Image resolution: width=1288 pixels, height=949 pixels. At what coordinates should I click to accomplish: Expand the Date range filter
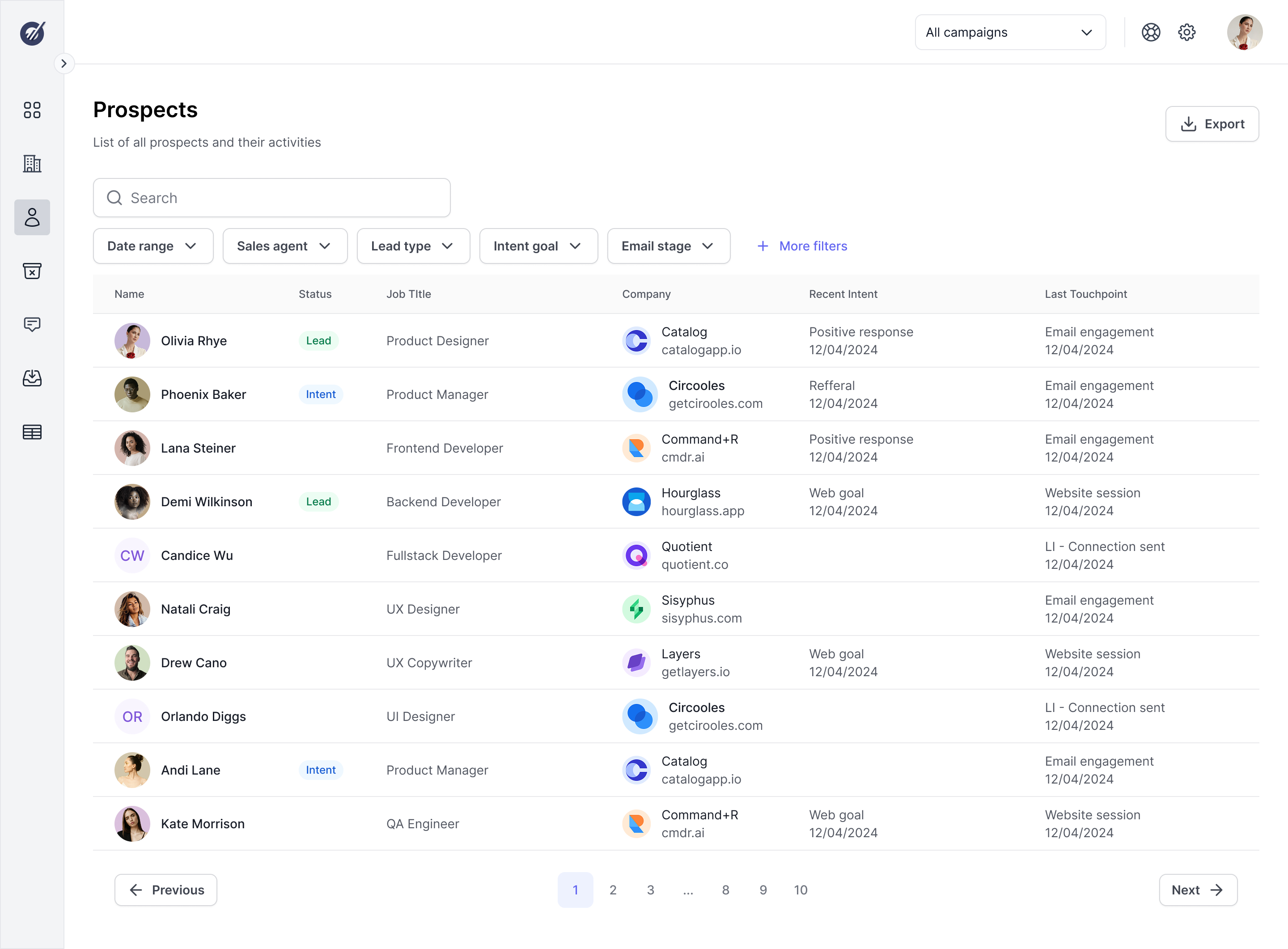153,246
